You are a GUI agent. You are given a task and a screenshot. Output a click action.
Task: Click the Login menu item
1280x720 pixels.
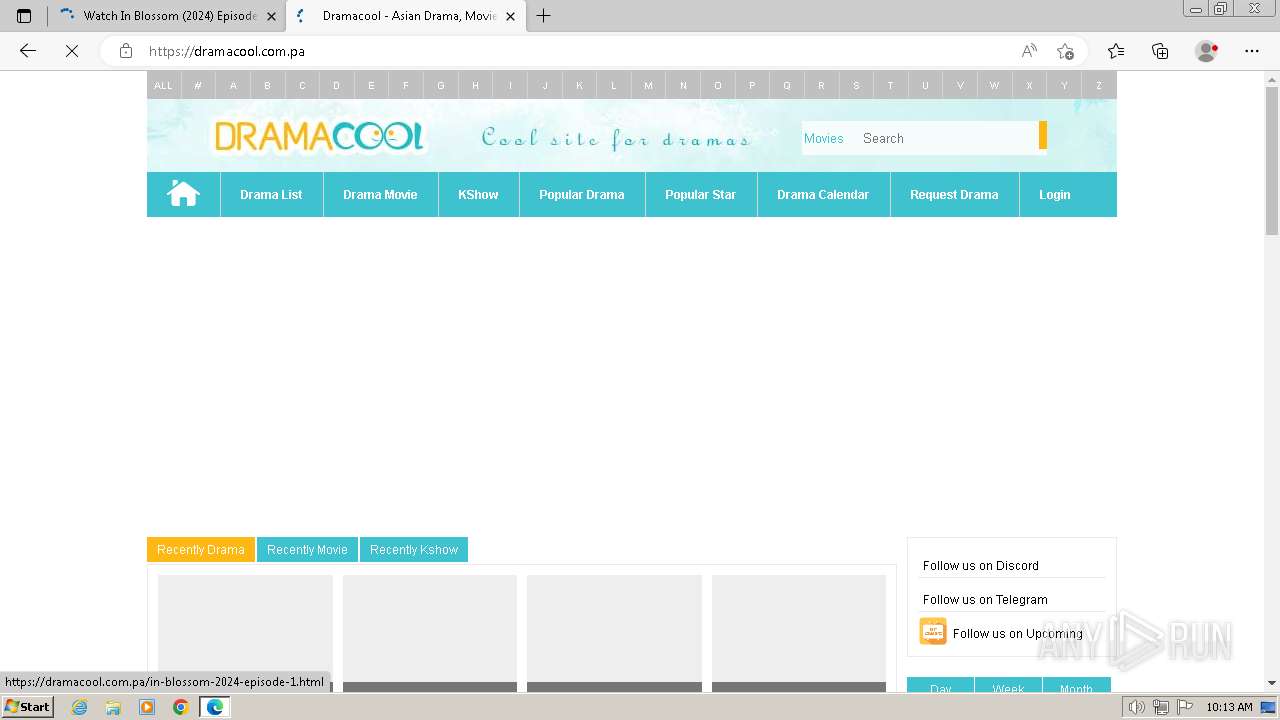(1055, 194)
